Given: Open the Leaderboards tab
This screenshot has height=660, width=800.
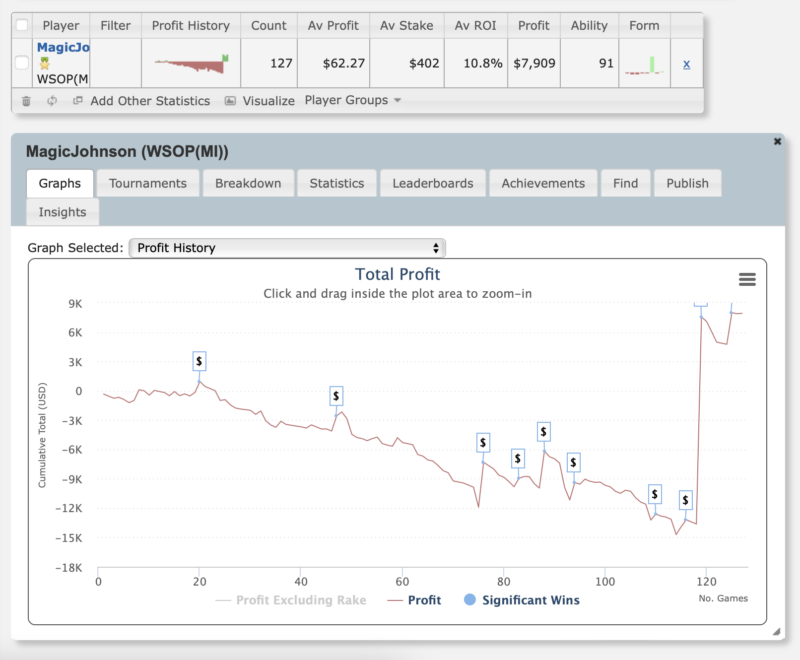Looking at the screenshot, I should click(435, 183).
